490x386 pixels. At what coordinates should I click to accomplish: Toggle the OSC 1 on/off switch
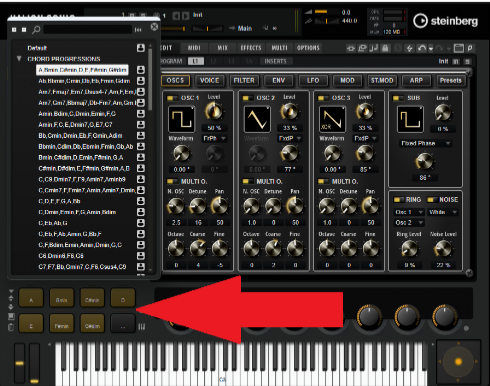tap(172, 98)
